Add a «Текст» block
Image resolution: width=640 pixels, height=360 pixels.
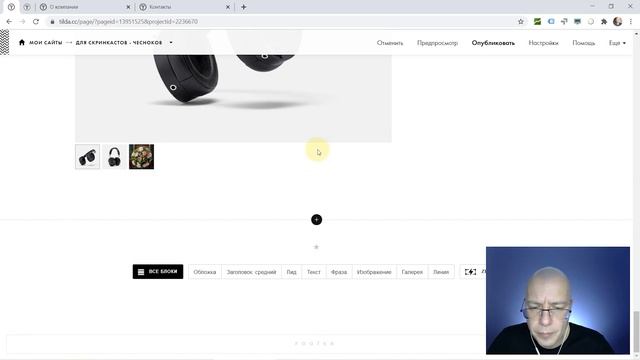[313, 272]
